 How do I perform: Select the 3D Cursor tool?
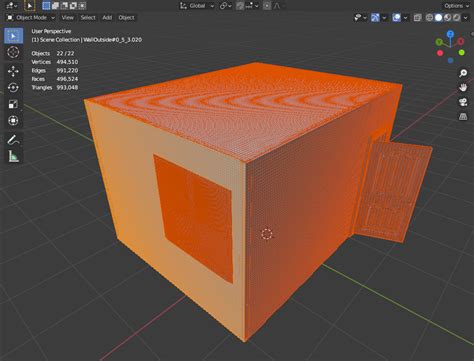pos(13,52)
